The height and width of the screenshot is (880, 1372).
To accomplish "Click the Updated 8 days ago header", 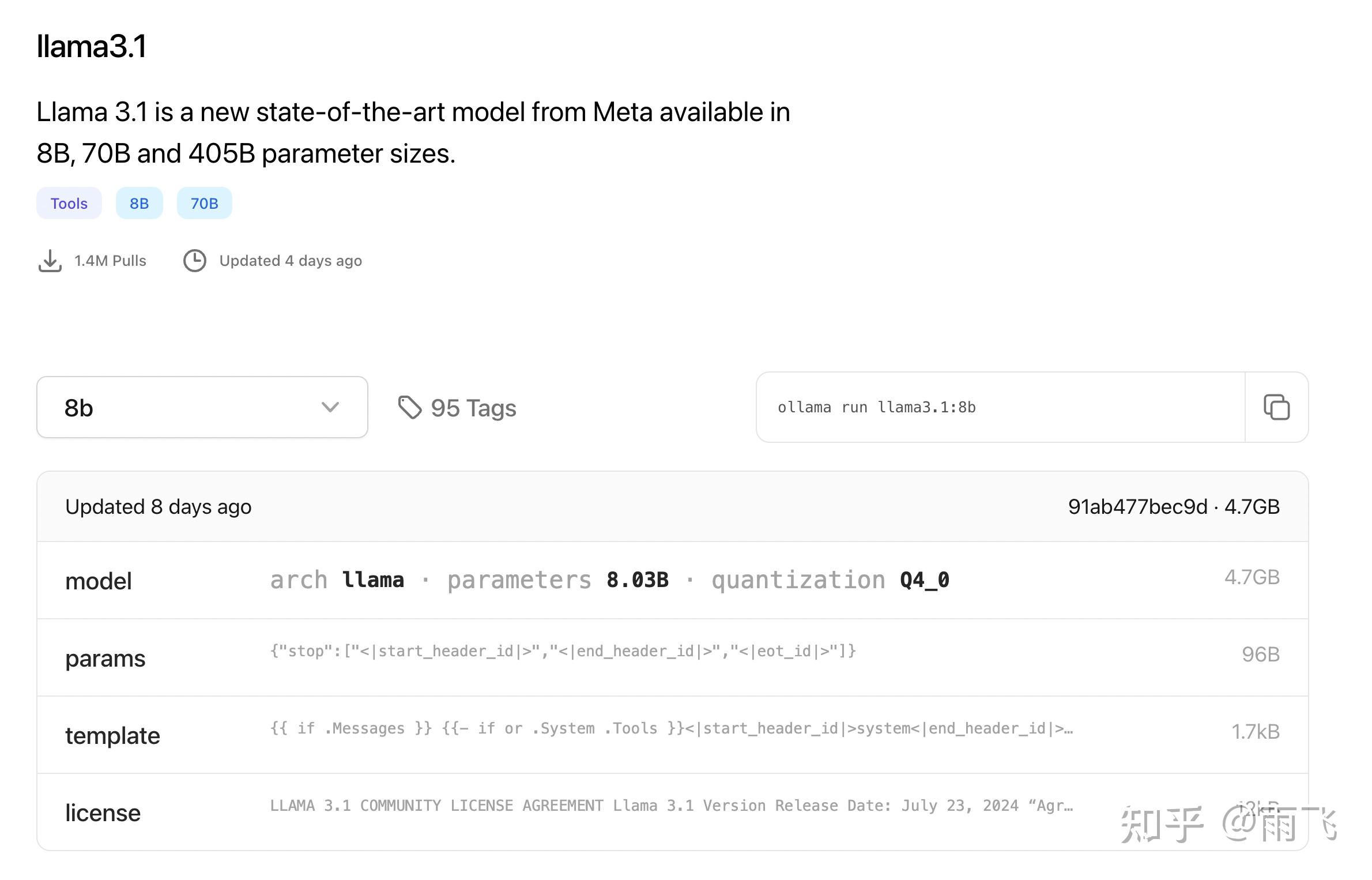I will [158, 506].
